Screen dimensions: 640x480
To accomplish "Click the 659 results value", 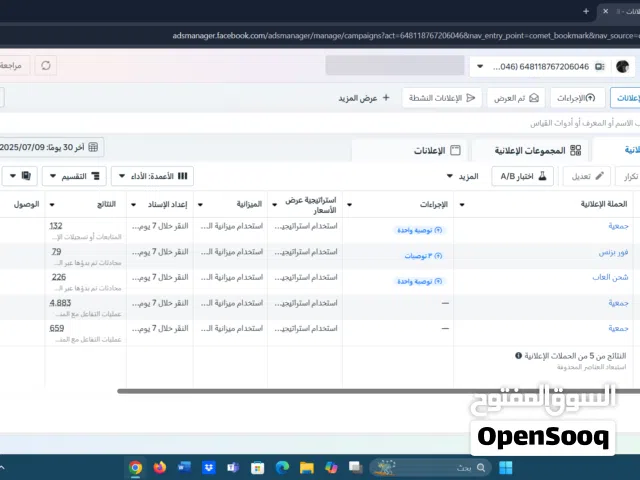I will [x=57, y=328].
